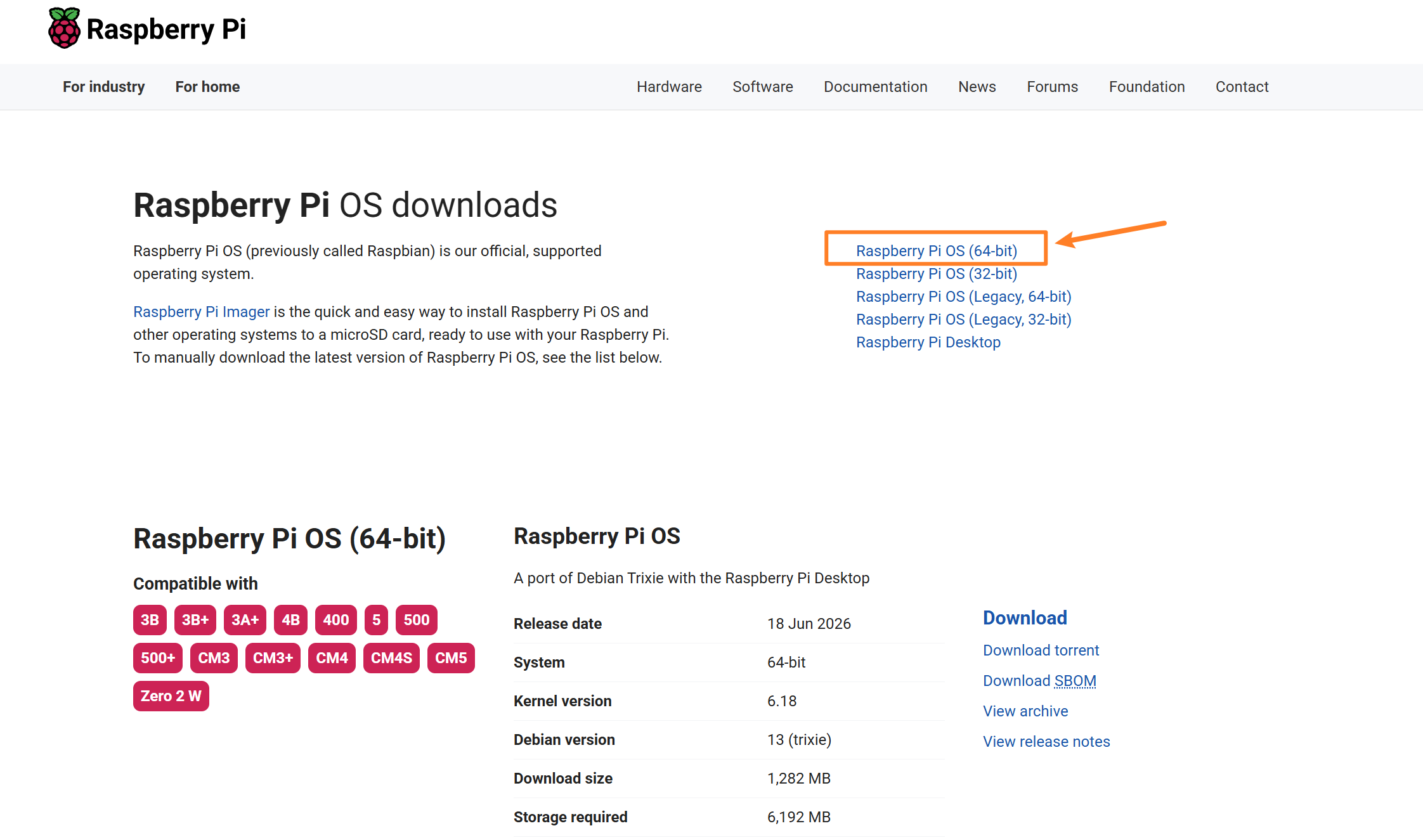Follow the Raspberry Pi Imager link
This screenshot has width=1423, height=840.
202,312
